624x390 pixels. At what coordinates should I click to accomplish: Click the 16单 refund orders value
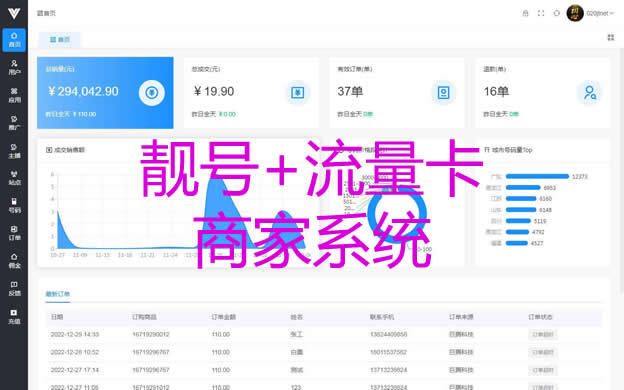pyautogui.click(x=496, y=92)
